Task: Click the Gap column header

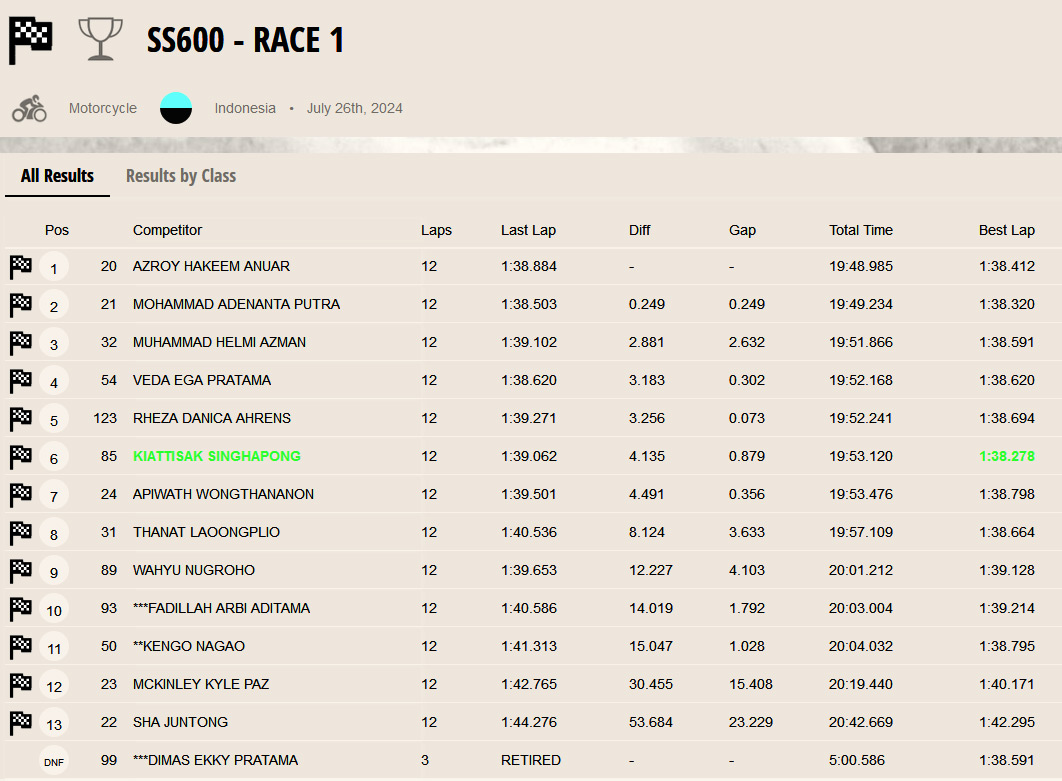Action: click(x=742, y=230)
